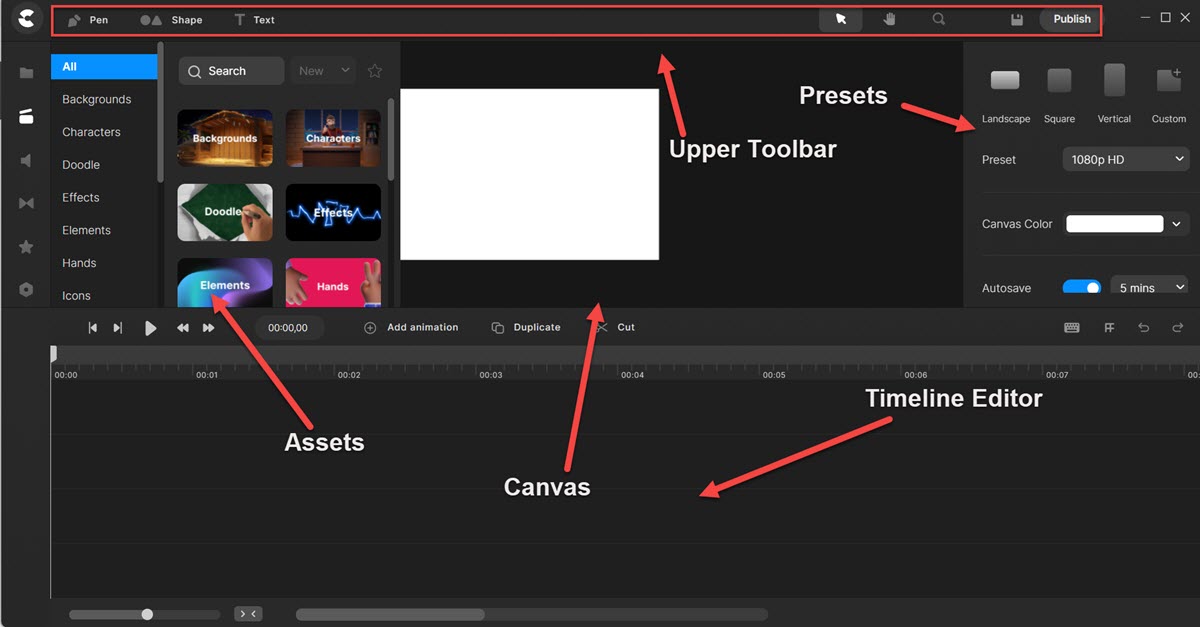
Task: Select the Characters category
Action: tap(92, 131)
